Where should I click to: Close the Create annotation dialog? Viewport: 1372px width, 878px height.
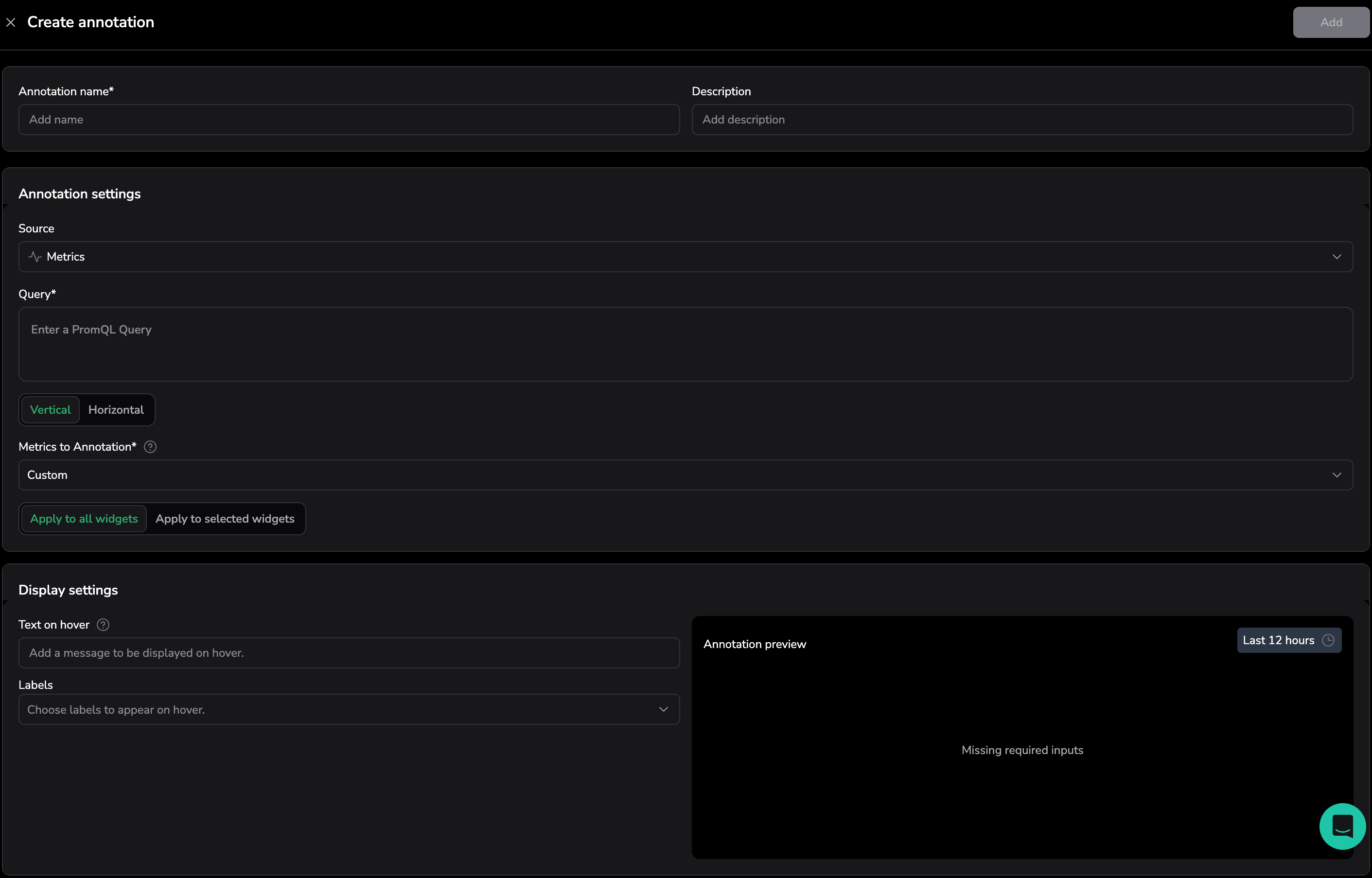(11, 22)
